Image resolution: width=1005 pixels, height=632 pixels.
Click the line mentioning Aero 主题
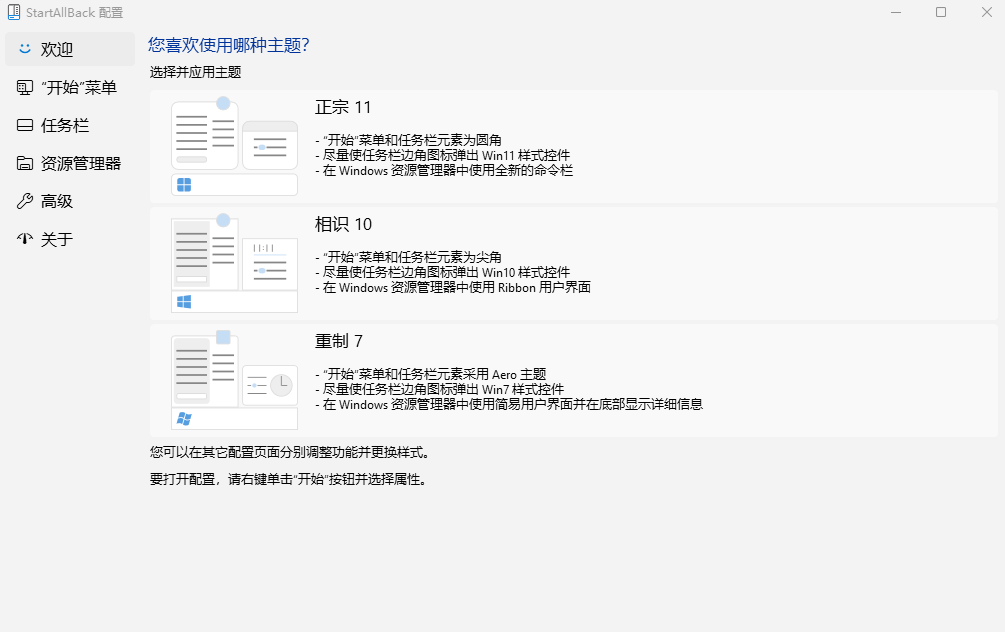pos(431,374)
